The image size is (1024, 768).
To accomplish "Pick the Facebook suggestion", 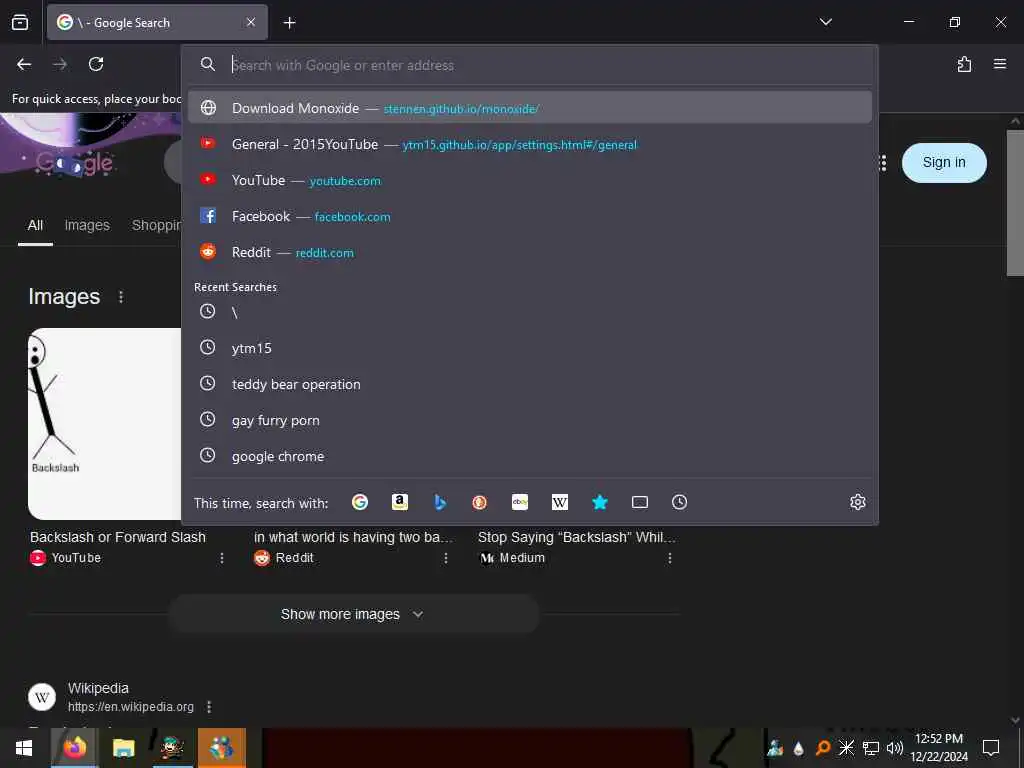I will click(530, 216).
